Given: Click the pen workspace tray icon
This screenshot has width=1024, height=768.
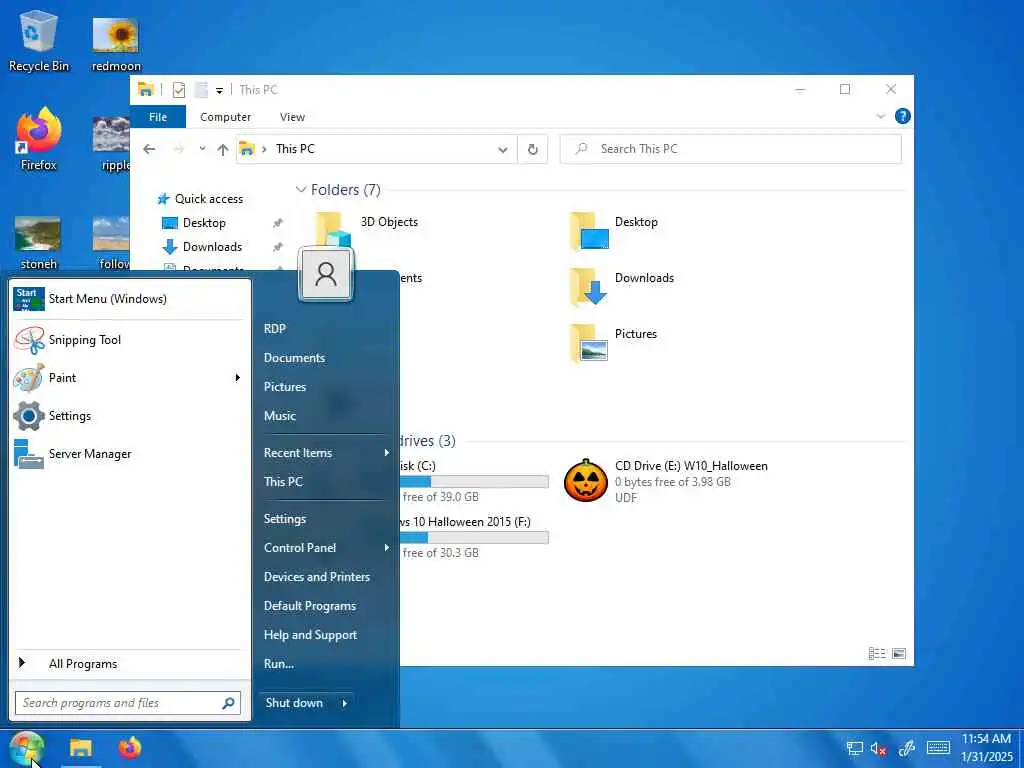Looking at the screenshot, I should 906,748.
